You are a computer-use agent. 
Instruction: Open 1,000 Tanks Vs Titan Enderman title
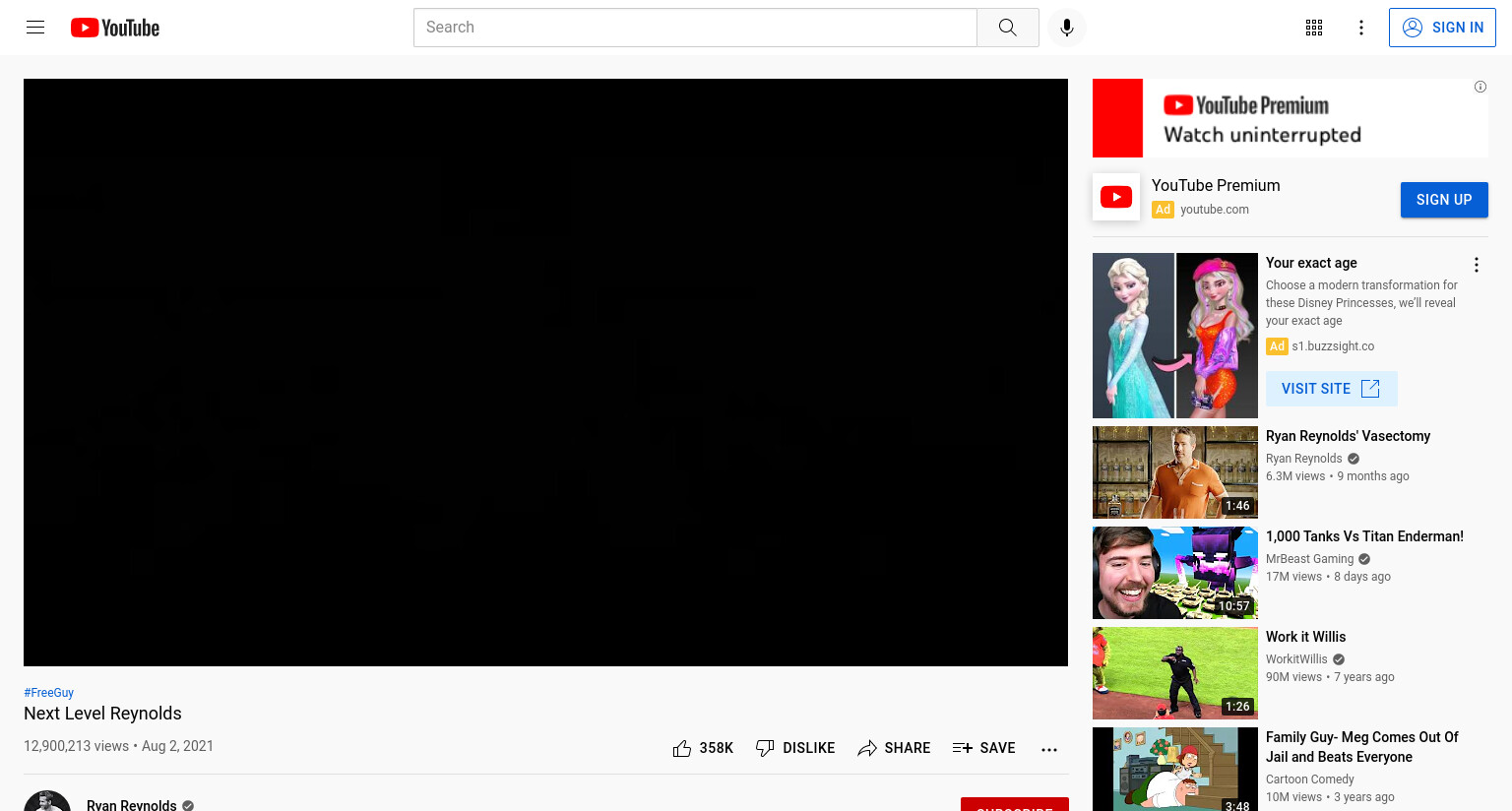1364,536
